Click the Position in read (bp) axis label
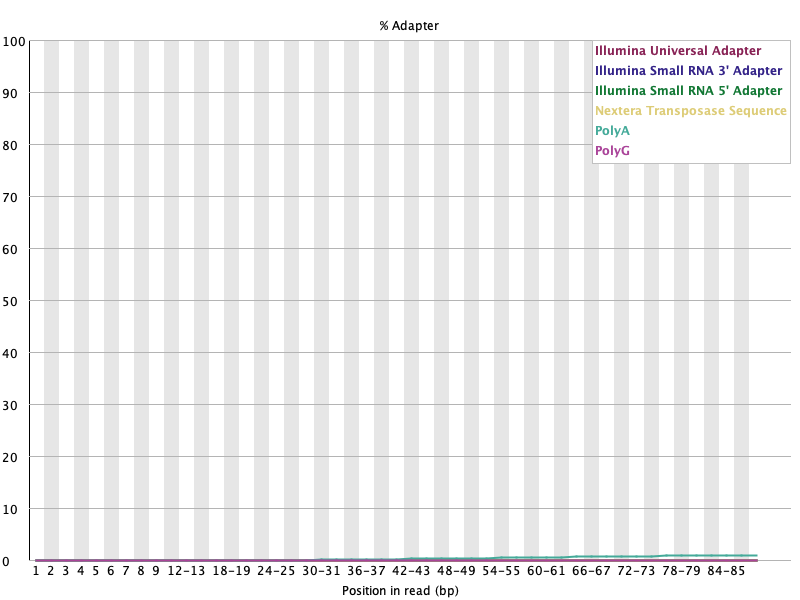 point(400,591)
